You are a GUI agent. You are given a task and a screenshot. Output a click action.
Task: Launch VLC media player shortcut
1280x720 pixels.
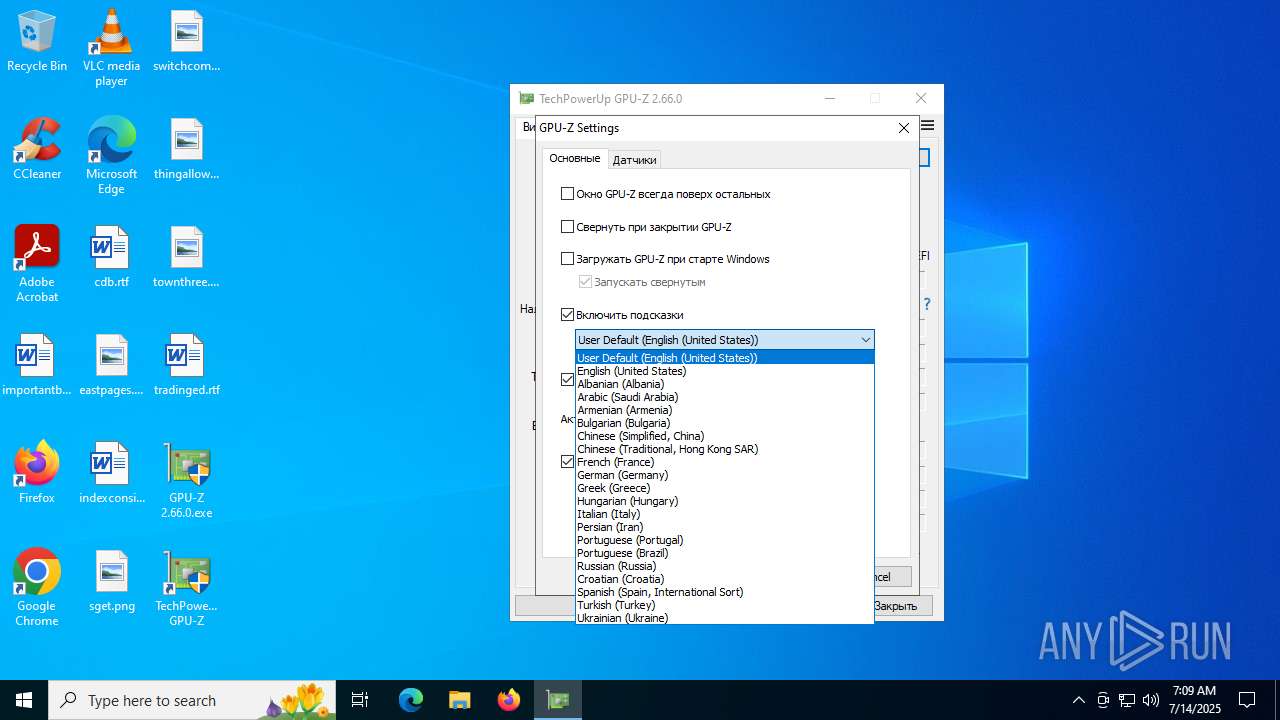[111, 48]
